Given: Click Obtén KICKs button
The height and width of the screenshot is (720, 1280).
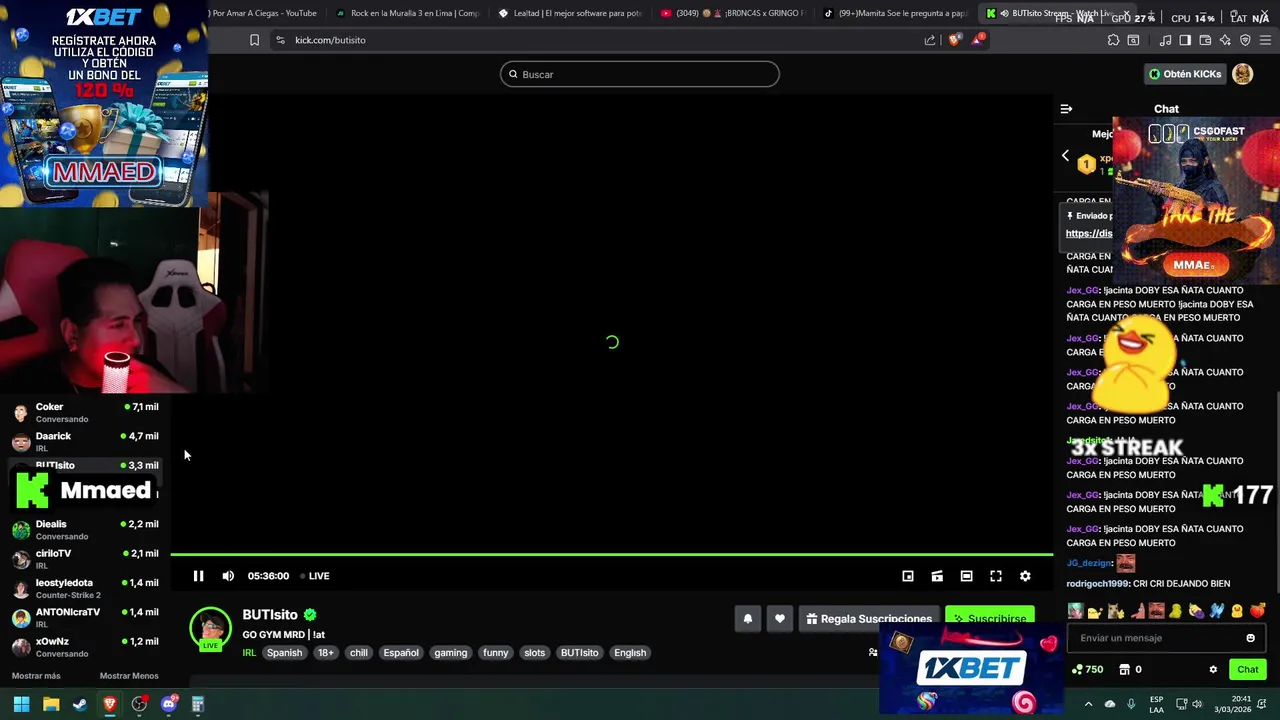Looking at the screenshot, I should pyautogui.click(x=1185, y=74).
